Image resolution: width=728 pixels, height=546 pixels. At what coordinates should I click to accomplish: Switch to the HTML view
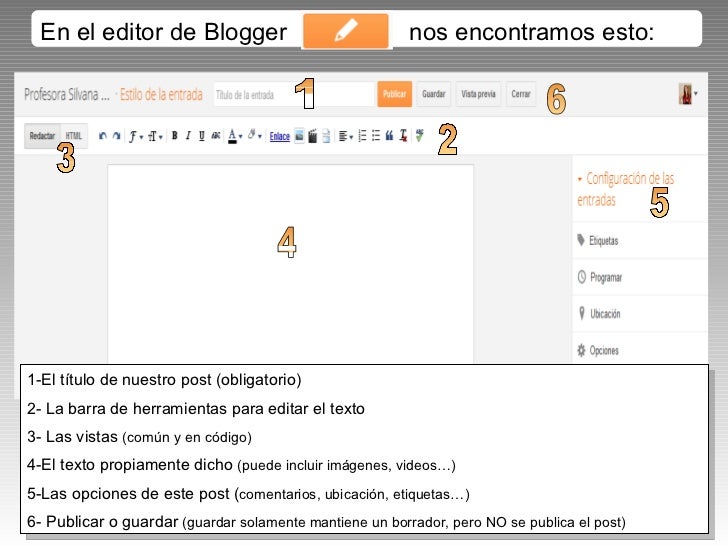coord(74,136)
